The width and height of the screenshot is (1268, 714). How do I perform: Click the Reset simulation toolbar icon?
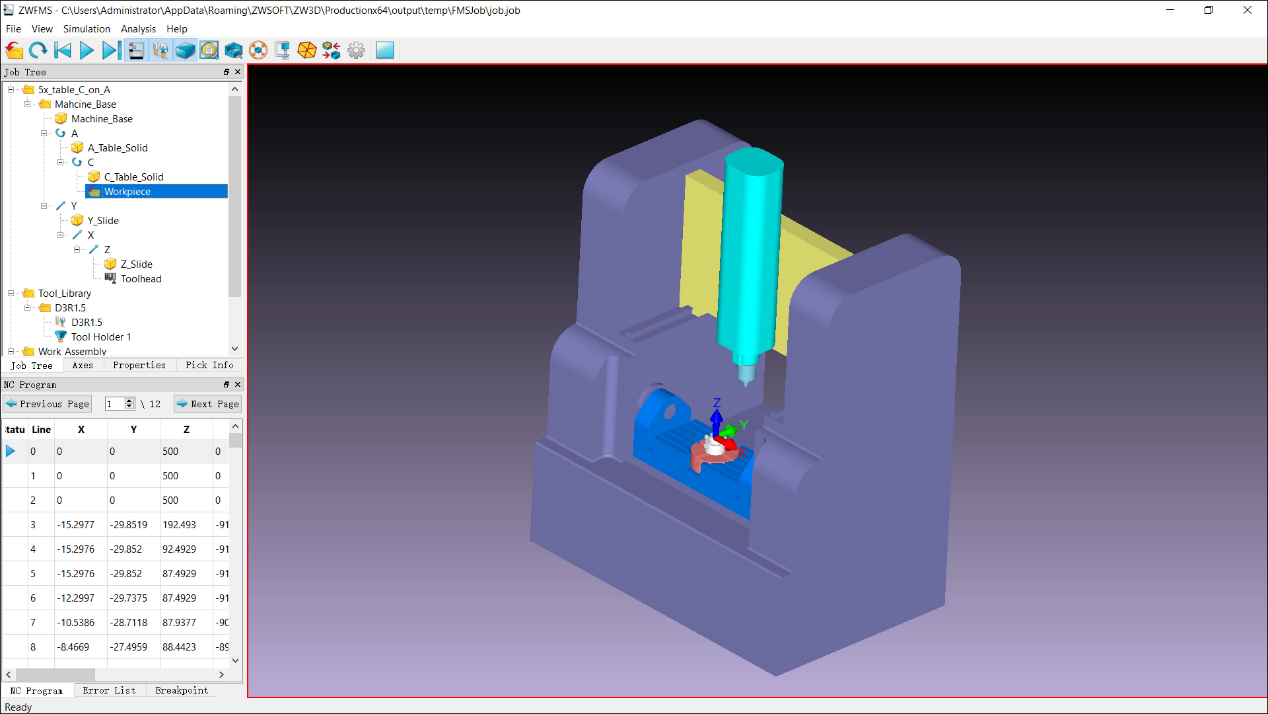[39, 50]
